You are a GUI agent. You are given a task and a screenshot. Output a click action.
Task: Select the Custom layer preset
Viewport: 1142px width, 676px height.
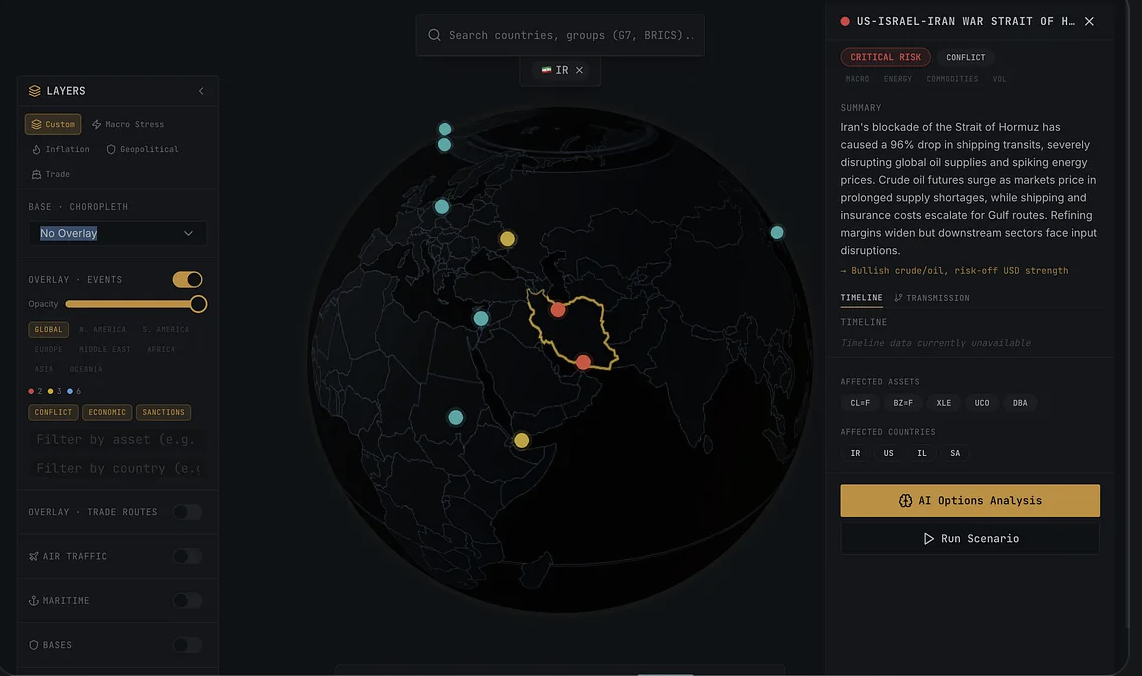pos(53,125)
